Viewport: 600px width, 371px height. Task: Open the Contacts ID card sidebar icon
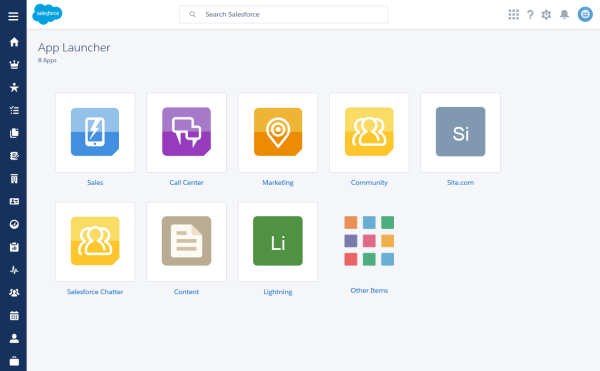click(x=14, y=201)
